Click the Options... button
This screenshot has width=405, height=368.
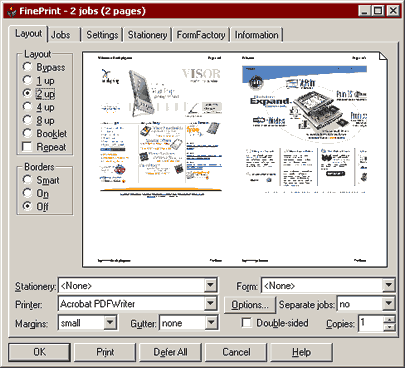click(250, 305)
